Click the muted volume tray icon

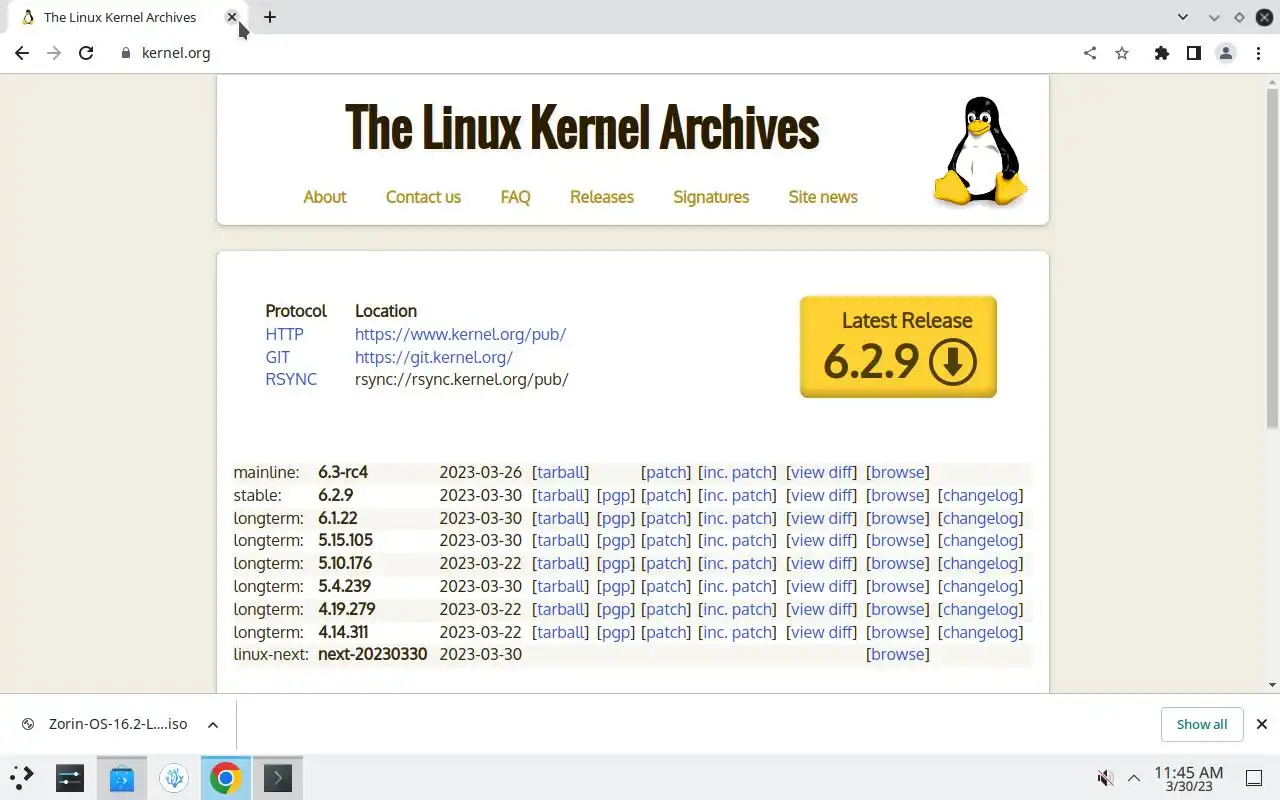pos(1105,777)
